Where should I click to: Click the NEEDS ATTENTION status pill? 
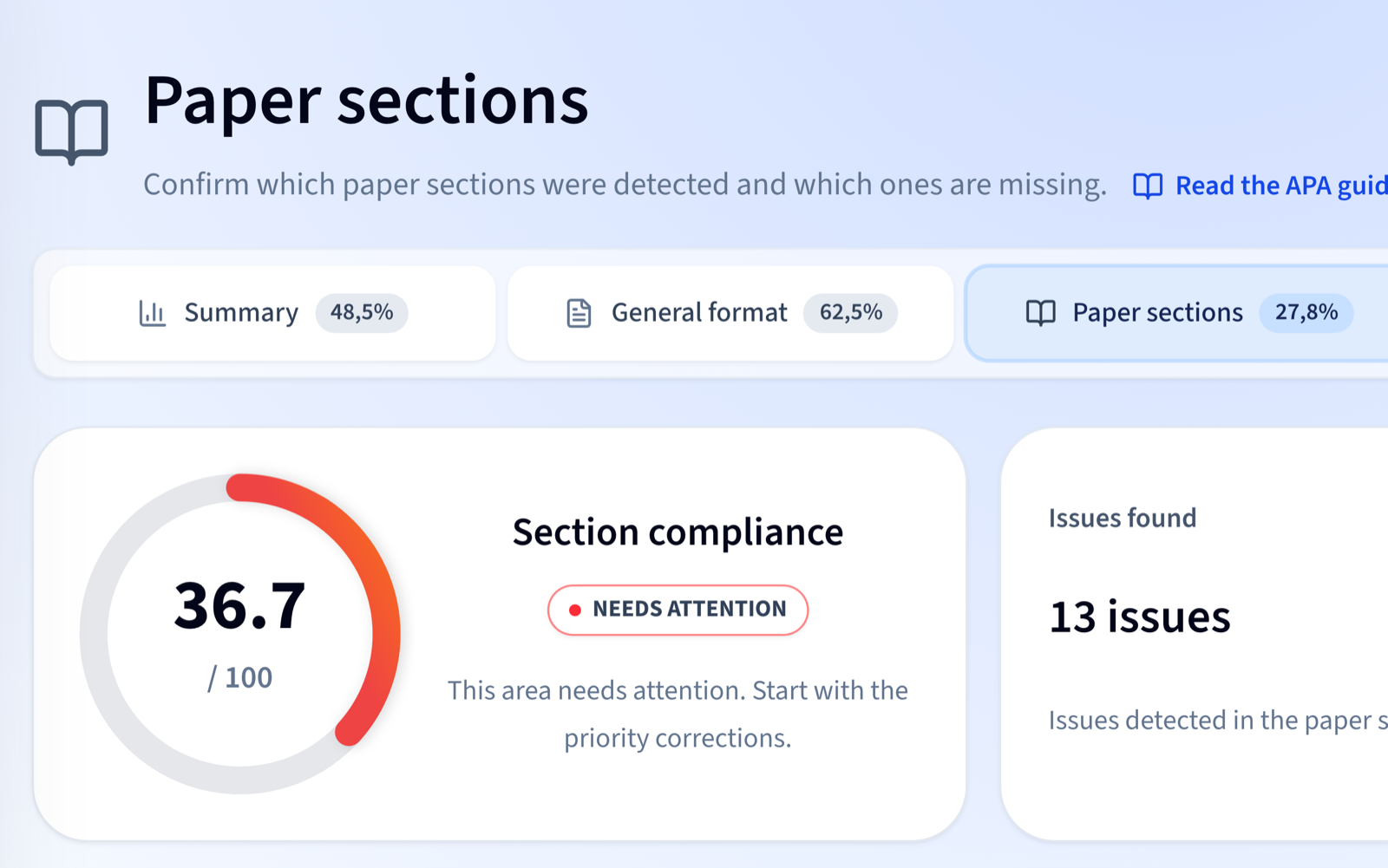coord(678,610)
